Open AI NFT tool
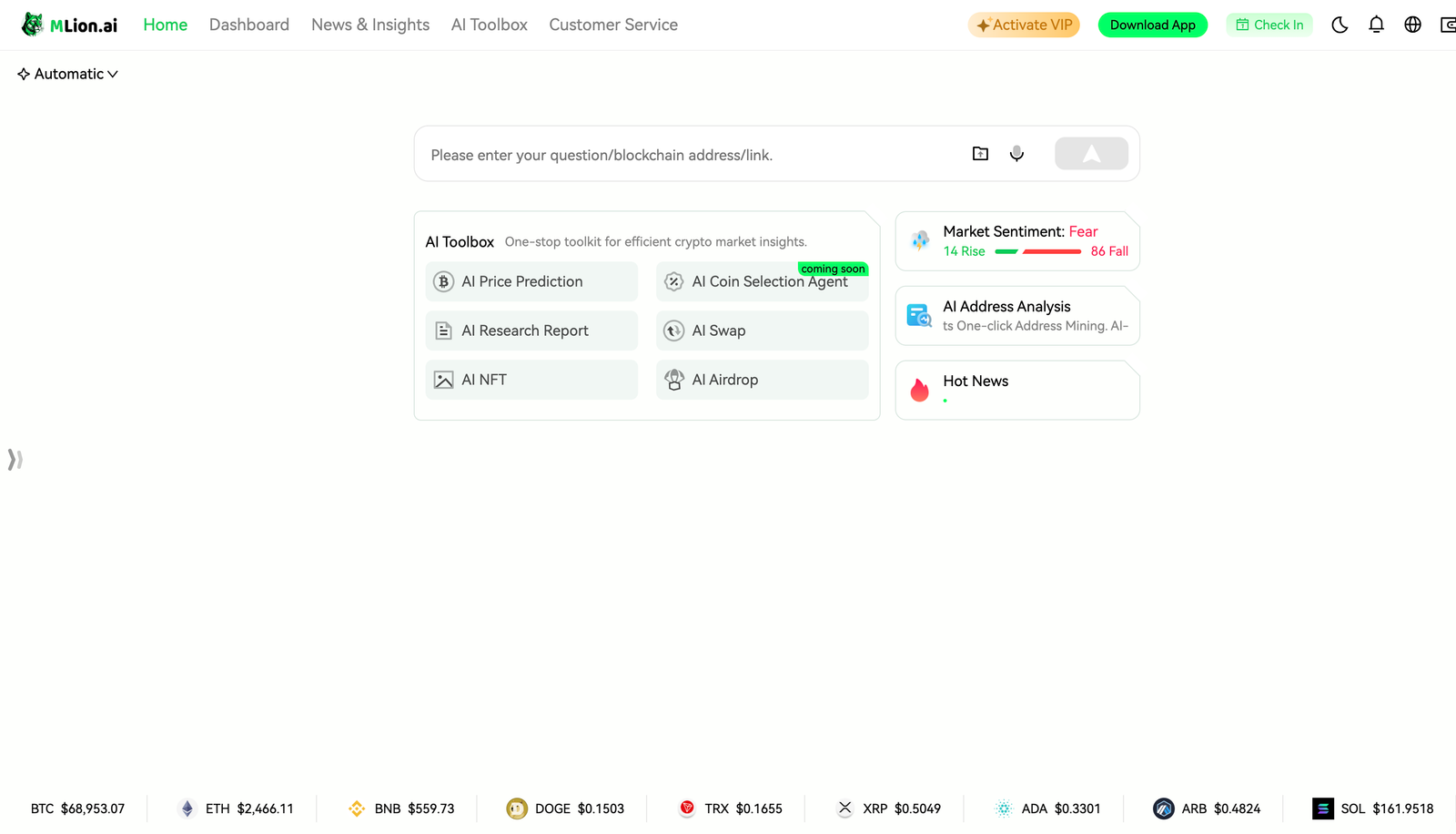This screenshot has height=834, width=1456. click(x=531, y=380)
